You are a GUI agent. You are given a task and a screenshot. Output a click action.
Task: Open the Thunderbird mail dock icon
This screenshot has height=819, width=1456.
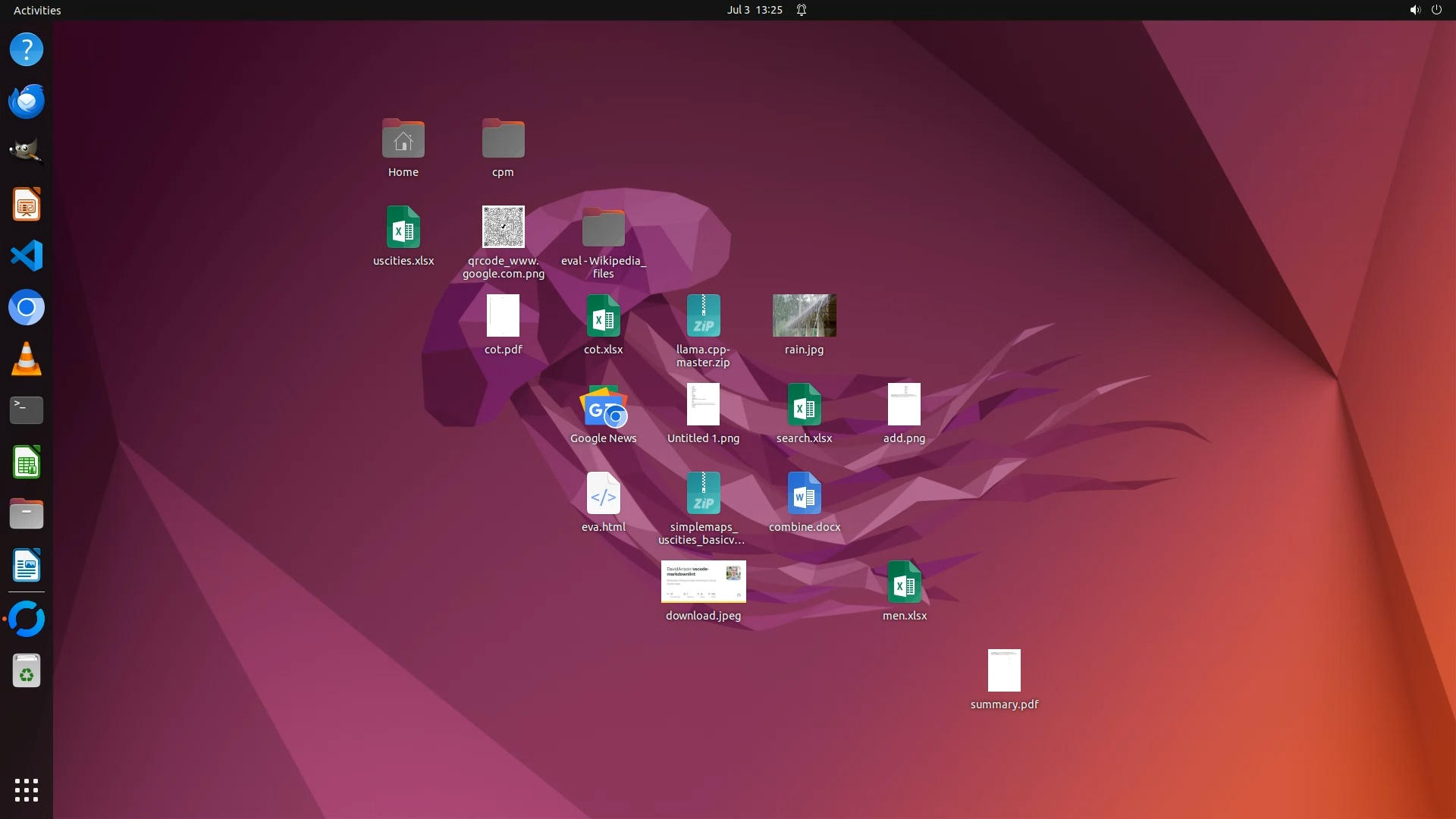[27, 101]
